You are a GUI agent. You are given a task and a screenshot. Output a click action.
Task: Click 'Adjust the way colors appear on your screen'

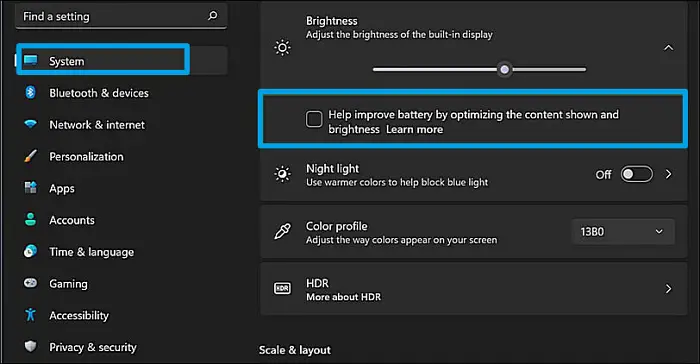click(x=401, y=240)
